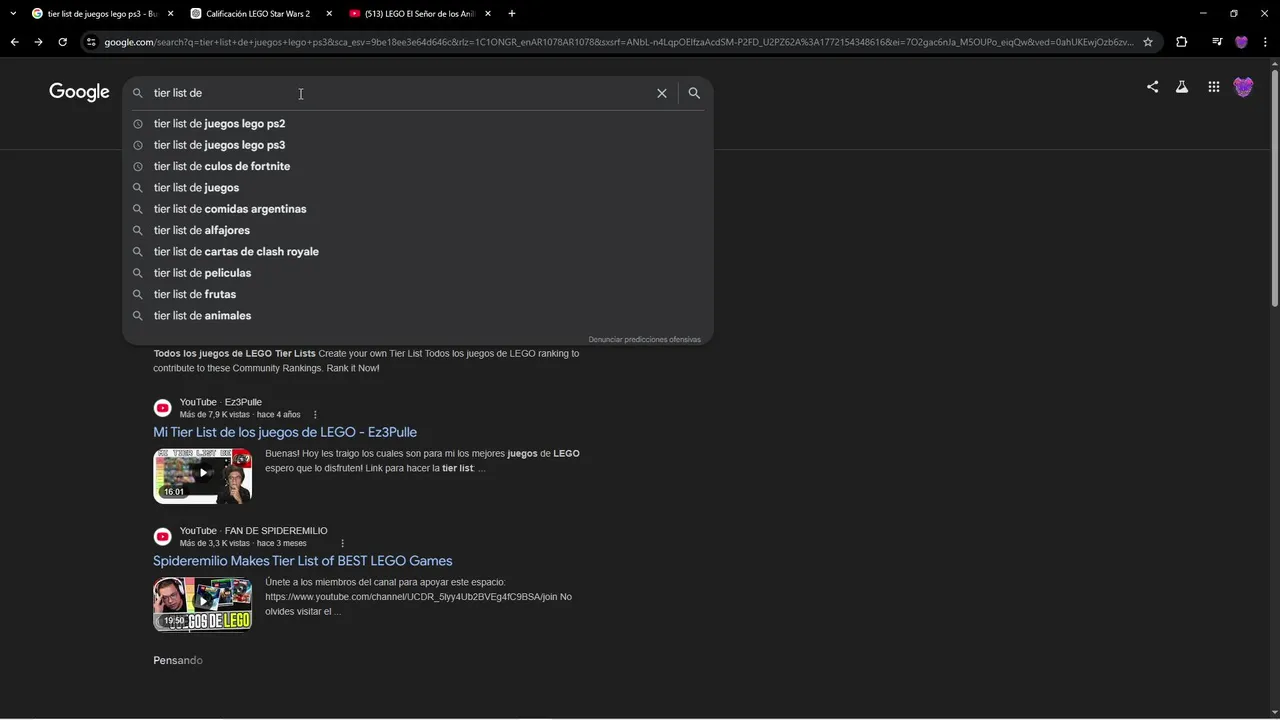Open the Google account avatar
The image size is (1280, 720).
tap(1243, 88)
